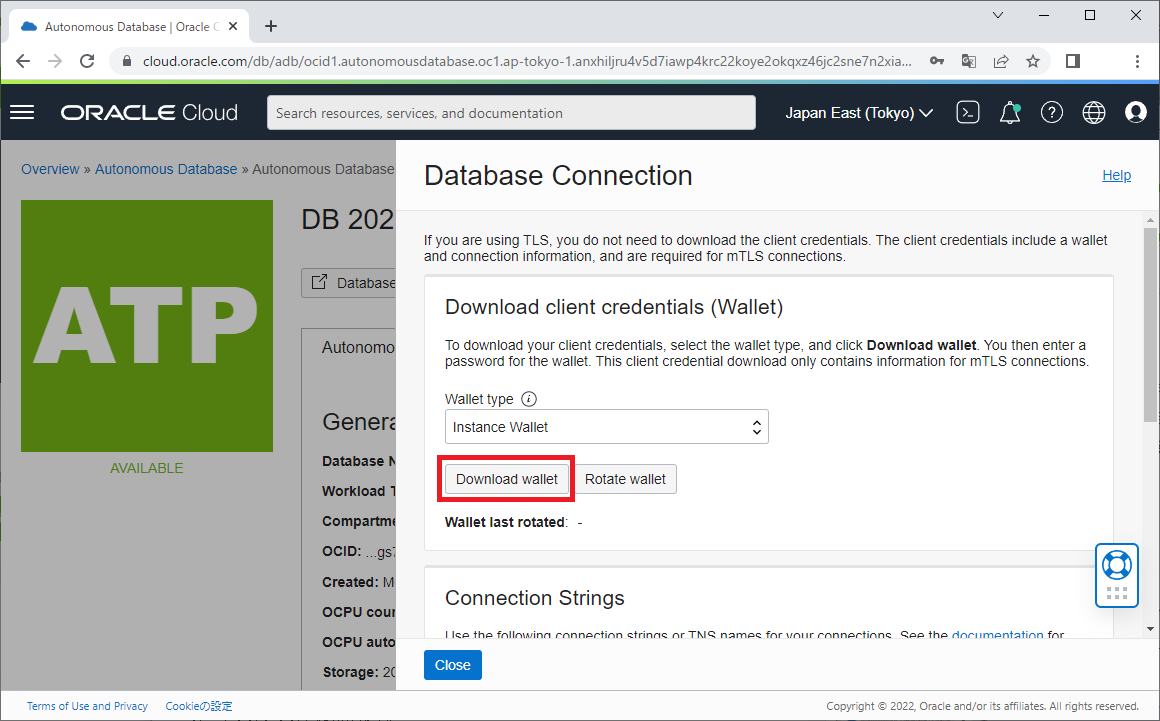Click the scrollbar up arrow
Image resolution: width=1160 pixels, height=721 pixels.
click(x=1150, y=220)
